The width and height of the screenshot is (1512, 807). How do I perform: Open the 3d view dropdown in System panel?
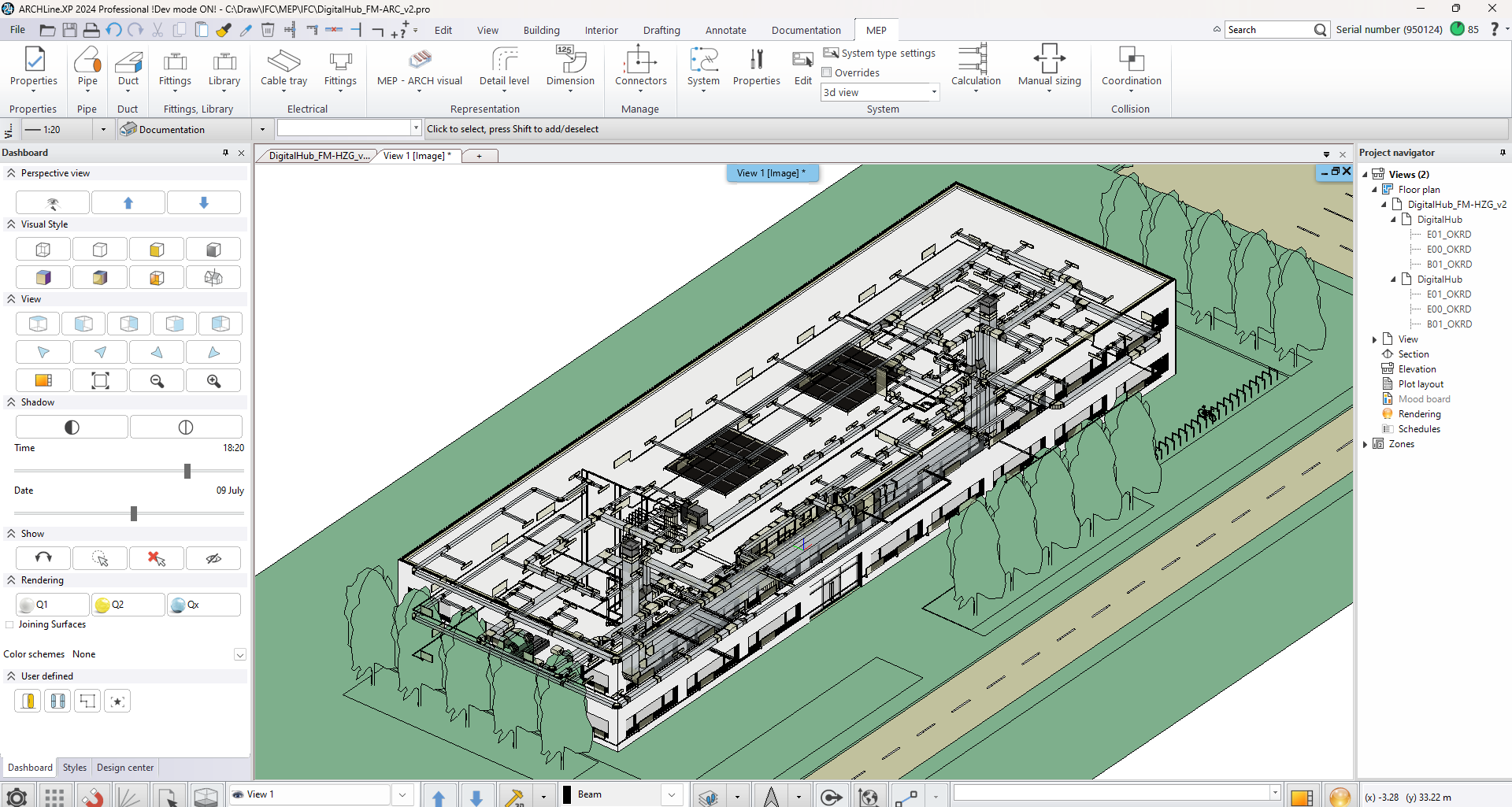pos(934,92)
